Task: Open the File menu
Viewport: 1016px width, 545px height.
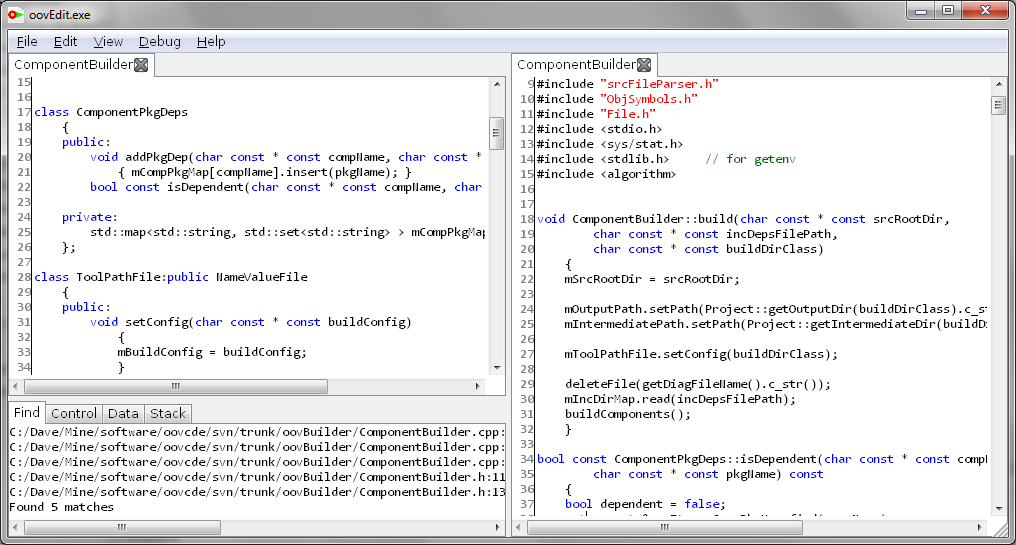Action: 27,41
